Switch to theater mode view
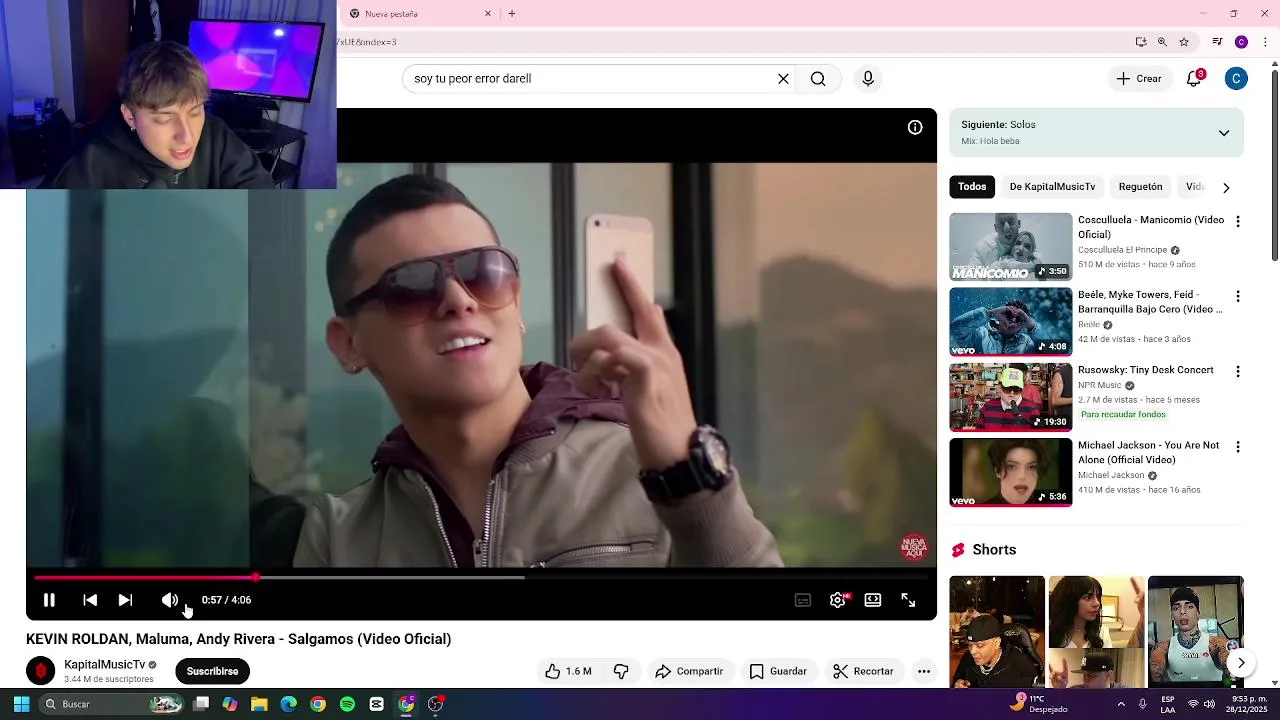This screenshot has width=1280, height=720. point(873,600)
